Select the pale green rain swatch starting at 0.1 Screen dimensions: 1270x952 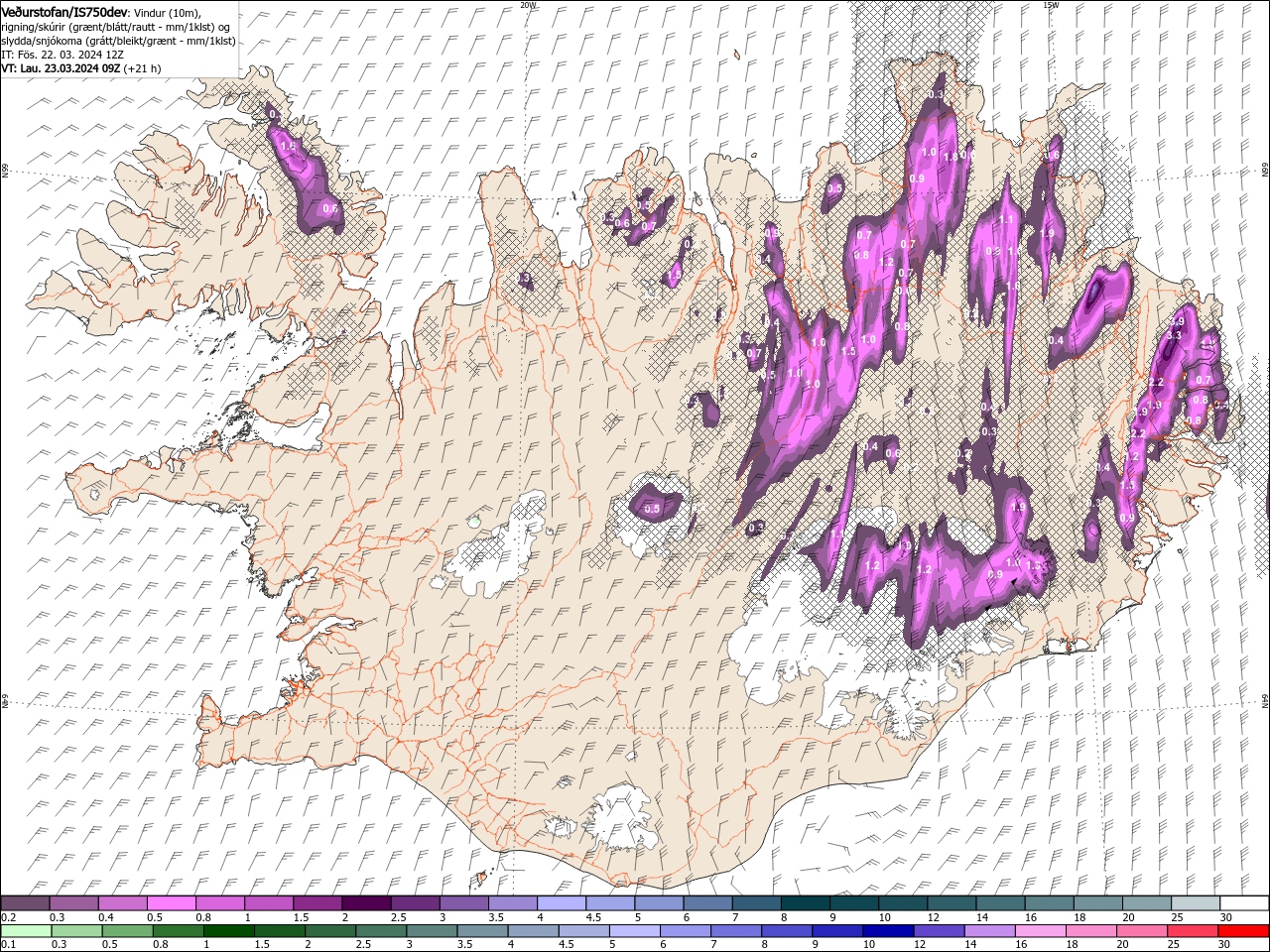tap(26, 931)
